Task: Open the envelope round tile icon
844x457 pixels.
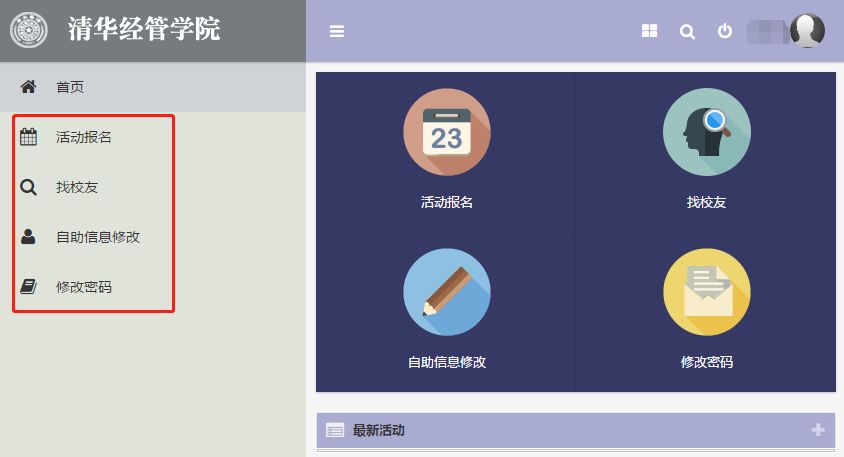Action: coord(706,292)
